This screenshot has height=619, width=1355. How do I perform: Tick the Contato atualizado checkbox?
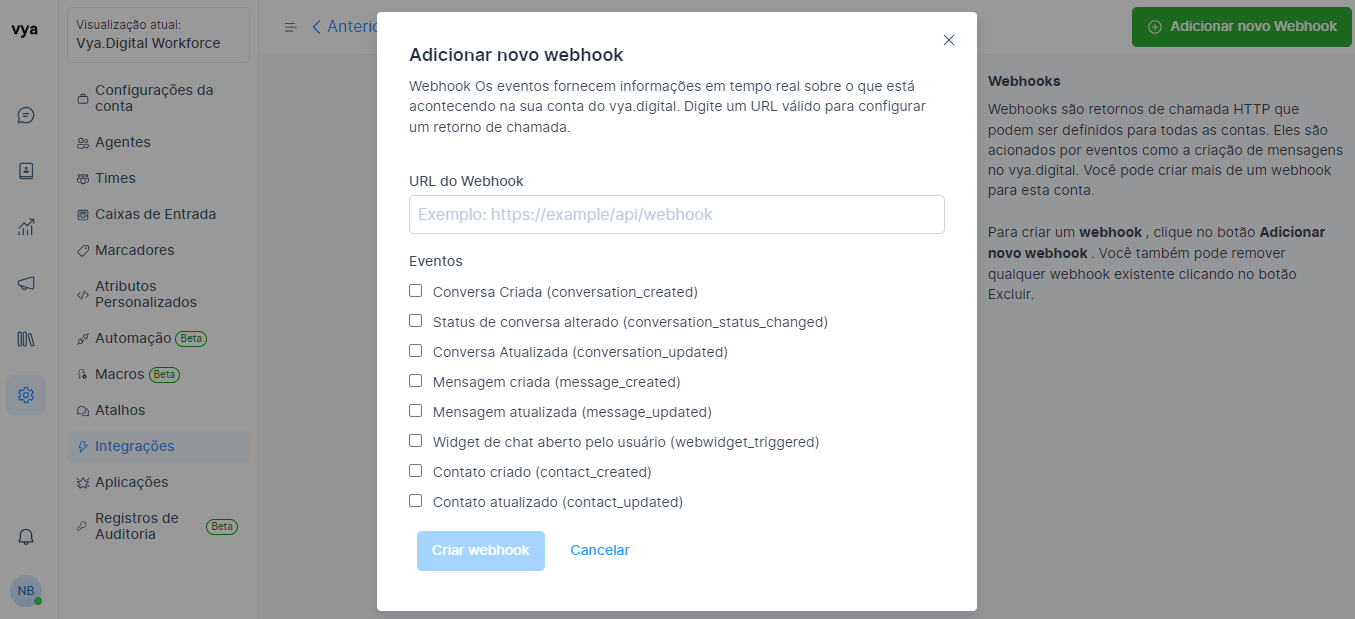point(416,501)
